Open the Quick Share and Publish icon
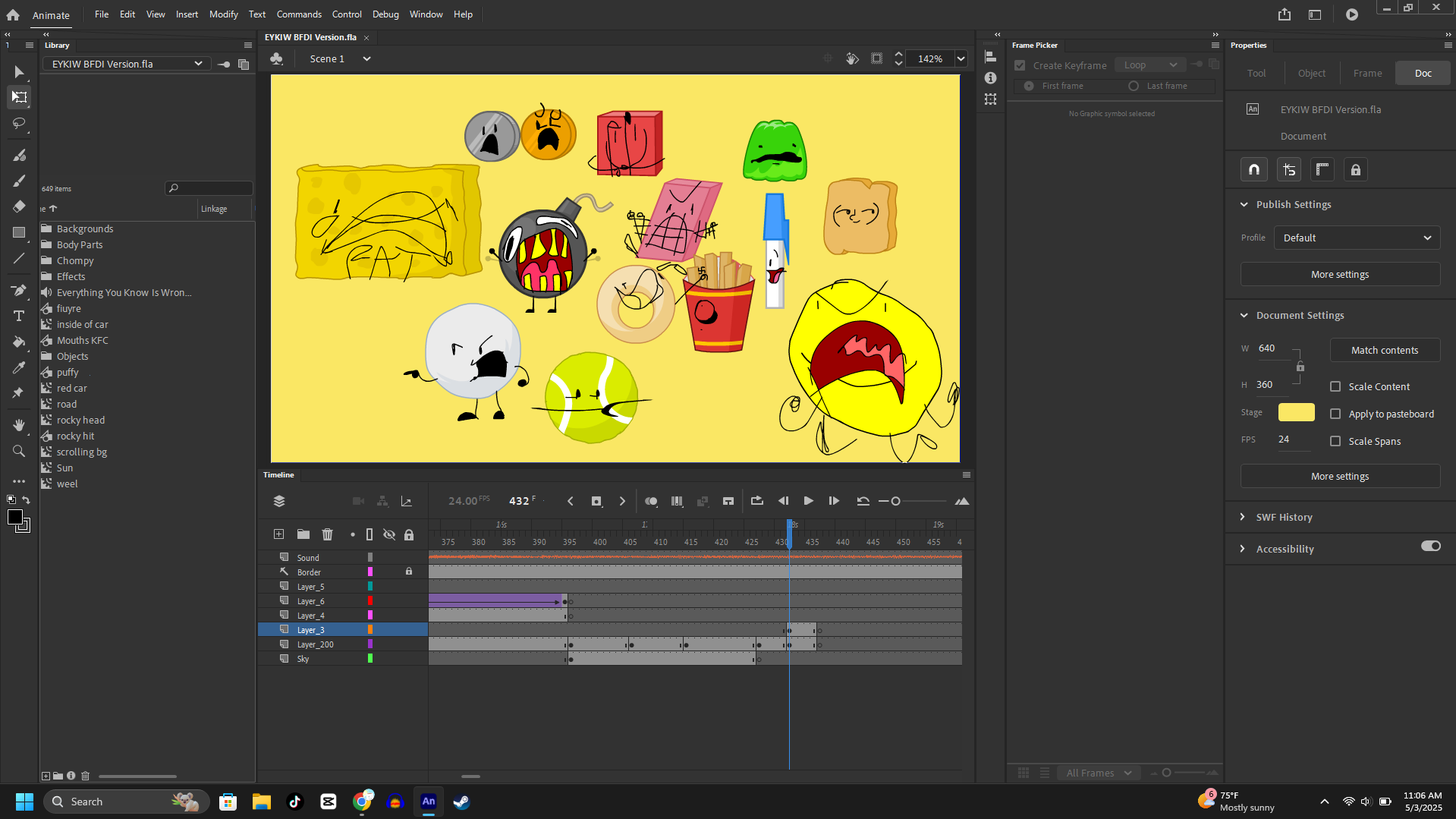The width and height of the screenshot is (1456, 819). 1284,14
